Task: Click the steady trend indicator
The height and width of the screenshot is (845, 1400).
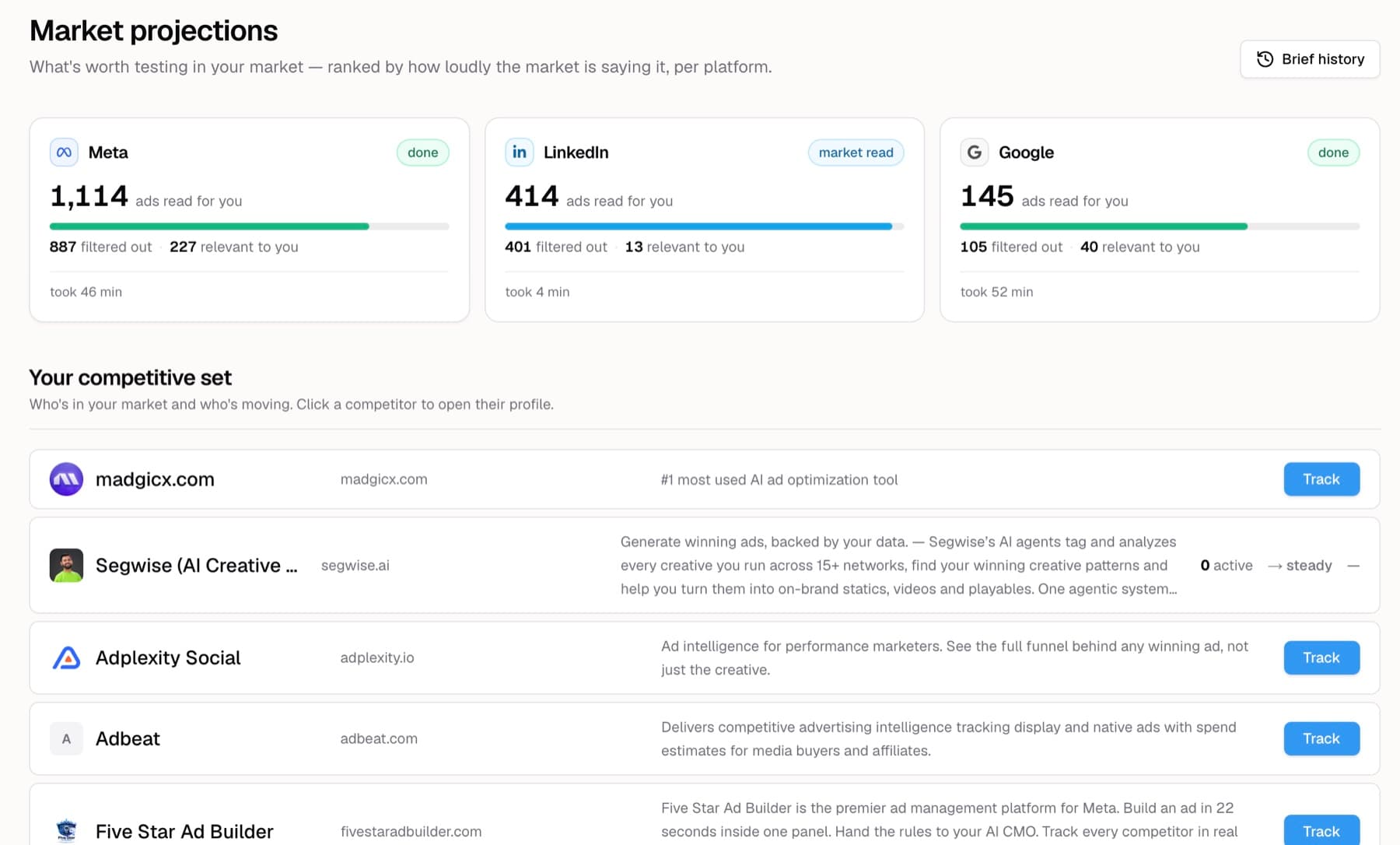Action: click(x=1300, y=566)
